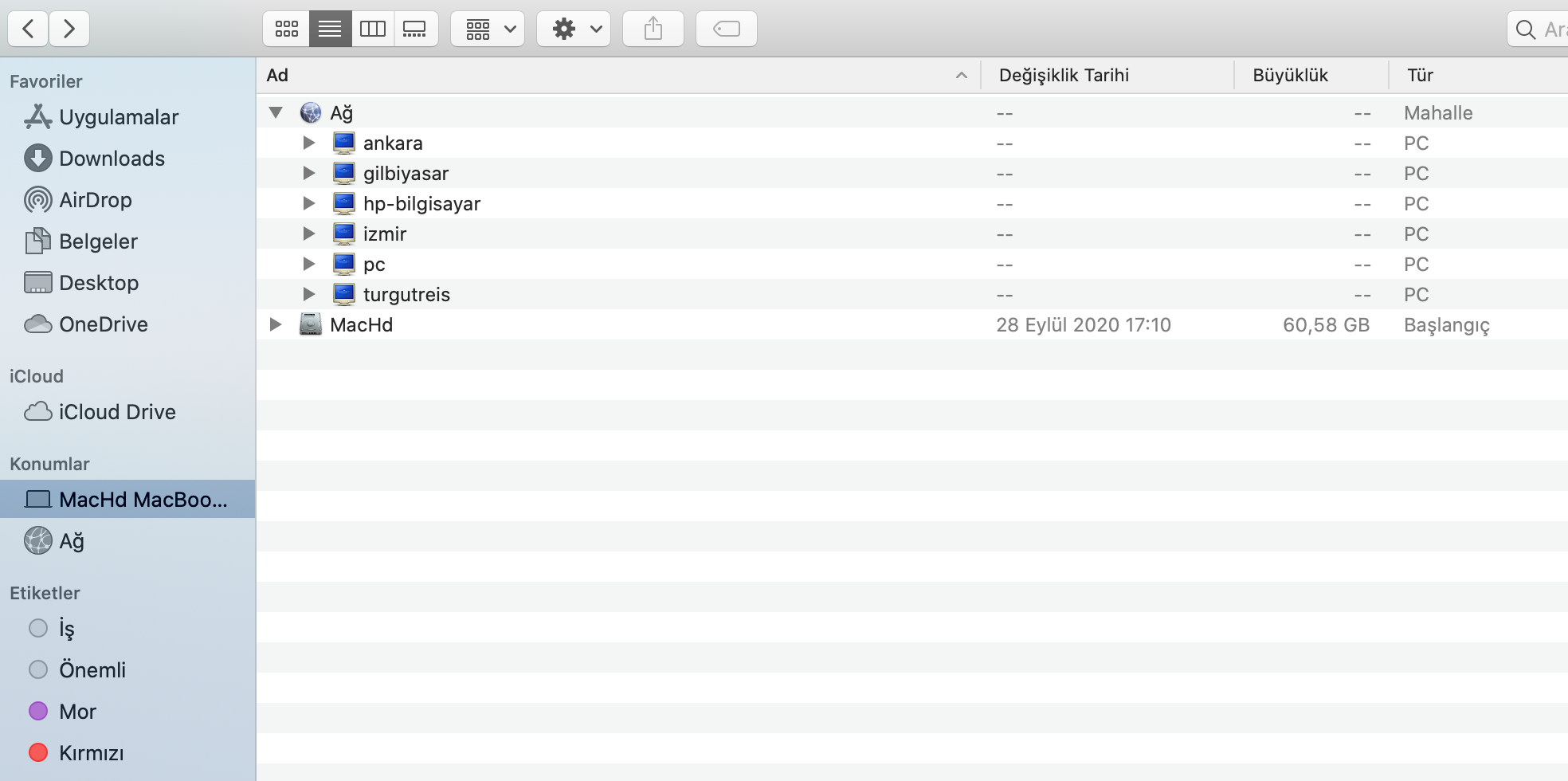1568x781 pixels.
Task: Expand the MacHd disk row
Action: coord(276,324)
